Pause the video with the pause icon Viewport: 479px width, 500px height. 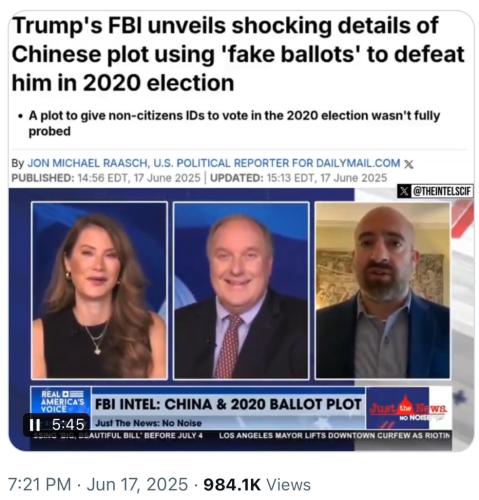[x=34, y=425]
